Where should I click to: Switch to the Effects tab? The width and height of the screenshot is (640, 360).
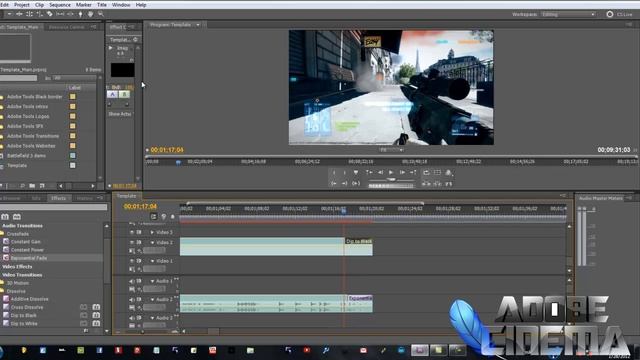(59, 198)
